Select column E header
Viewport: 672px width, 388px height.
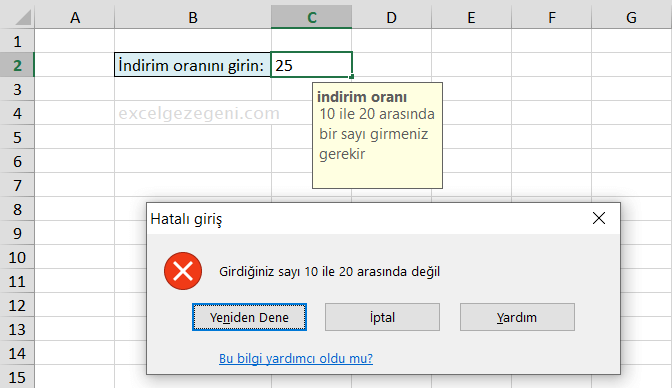pyautogui.click(x=471, y=17)
